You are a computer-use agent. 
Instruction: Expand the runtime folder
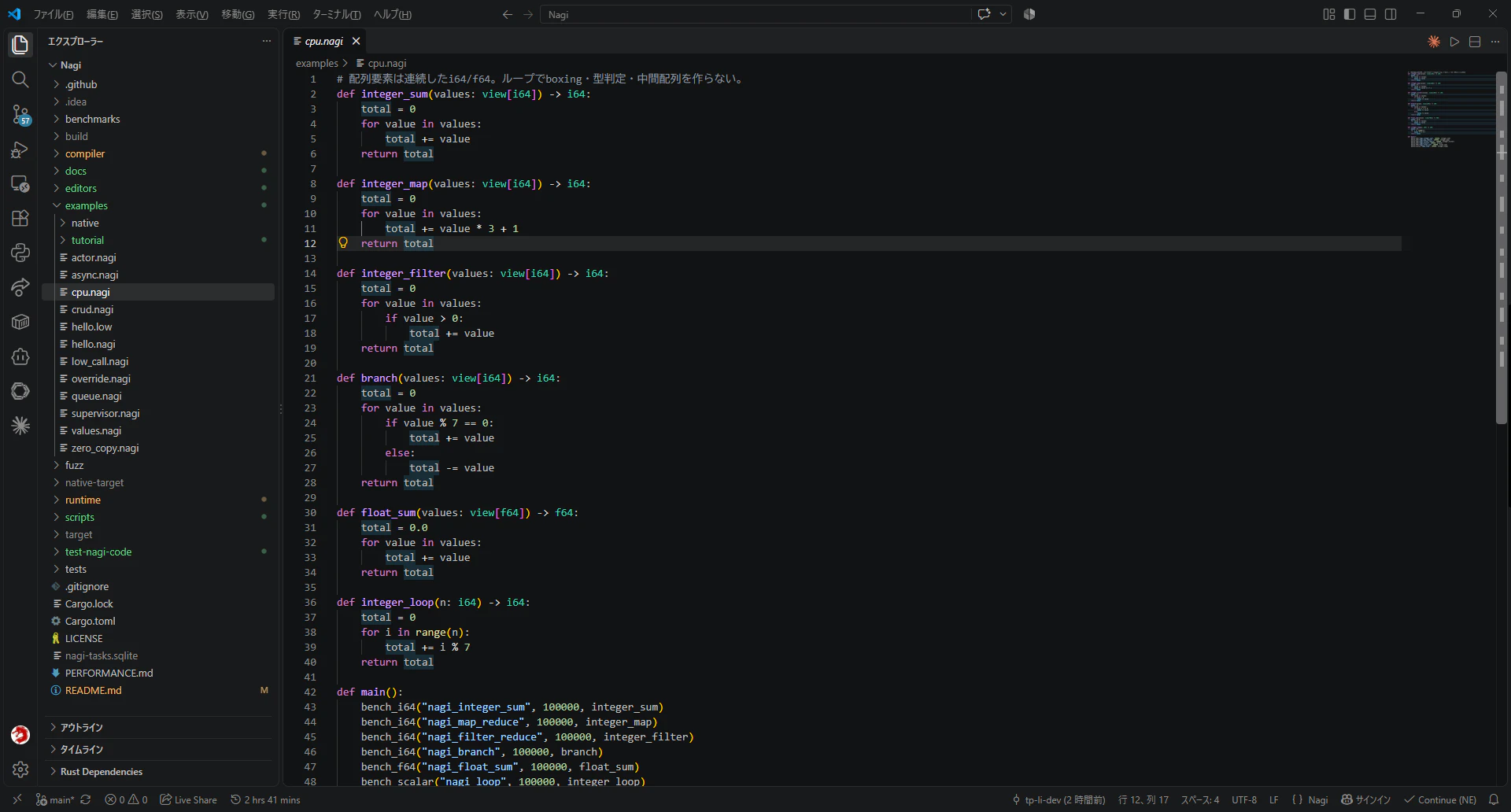click(x=158, y=500)
